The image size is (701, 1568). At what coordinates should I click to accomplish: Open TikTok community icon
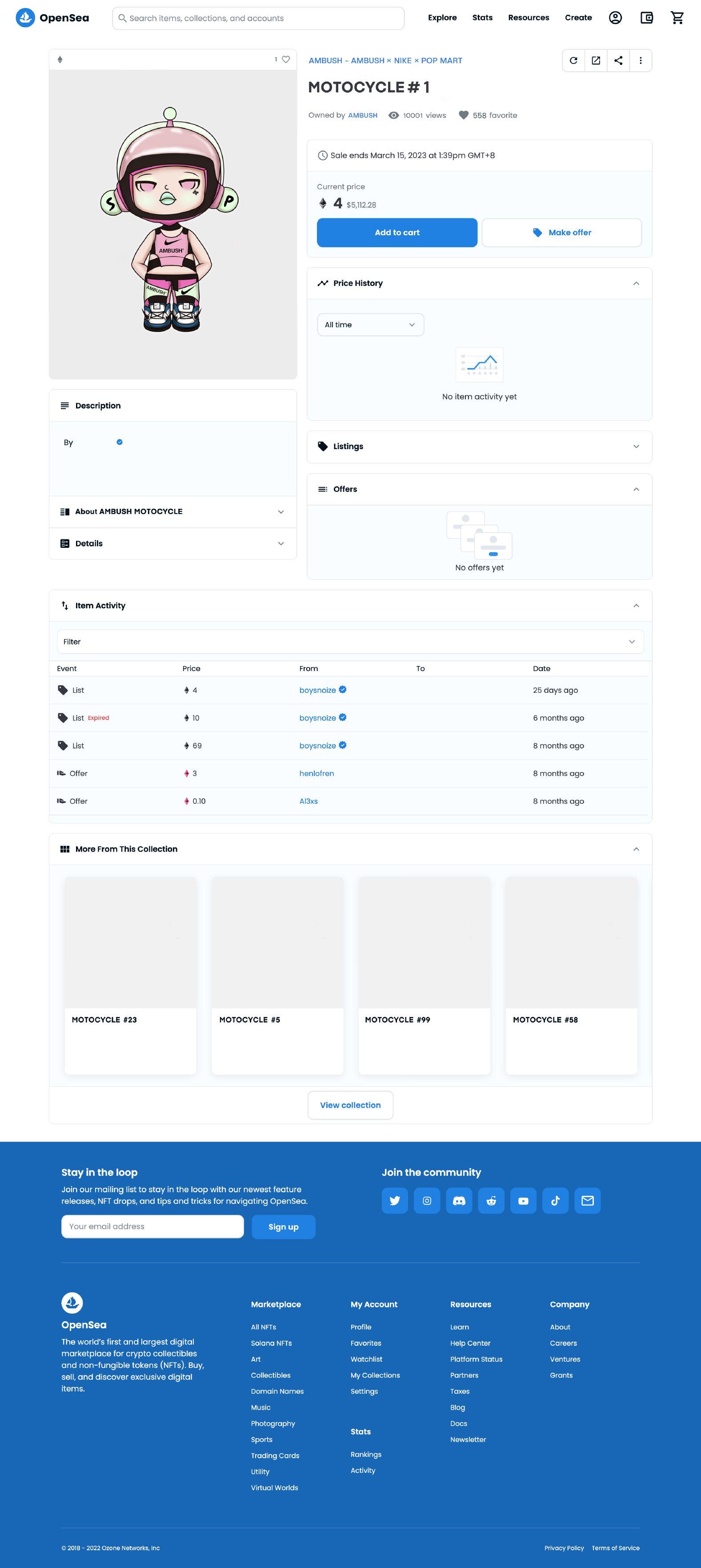(x=556, y=1200)
